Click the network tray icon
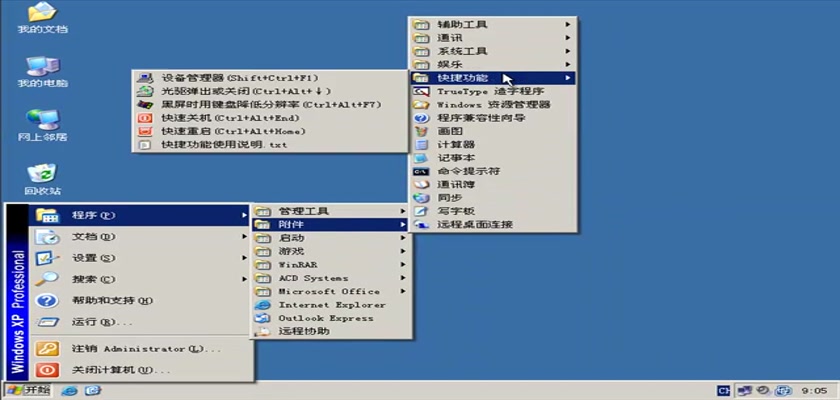This screenshot has height=400, width=840. click(x=745, y=390)
